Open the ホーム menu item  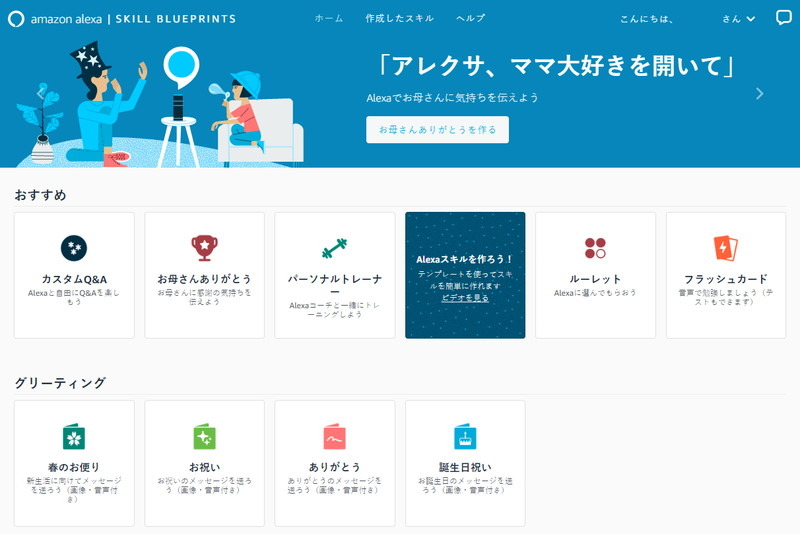(x=329, y=18)
